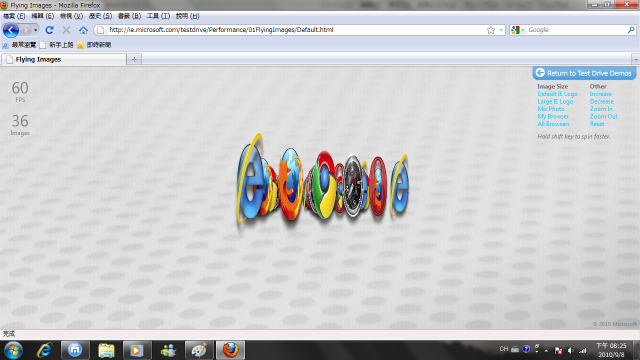Screen dimensions: 640x360
Task: Open the 最常瀏覽 bookmarks folder
Action: (x=19, y=45)
